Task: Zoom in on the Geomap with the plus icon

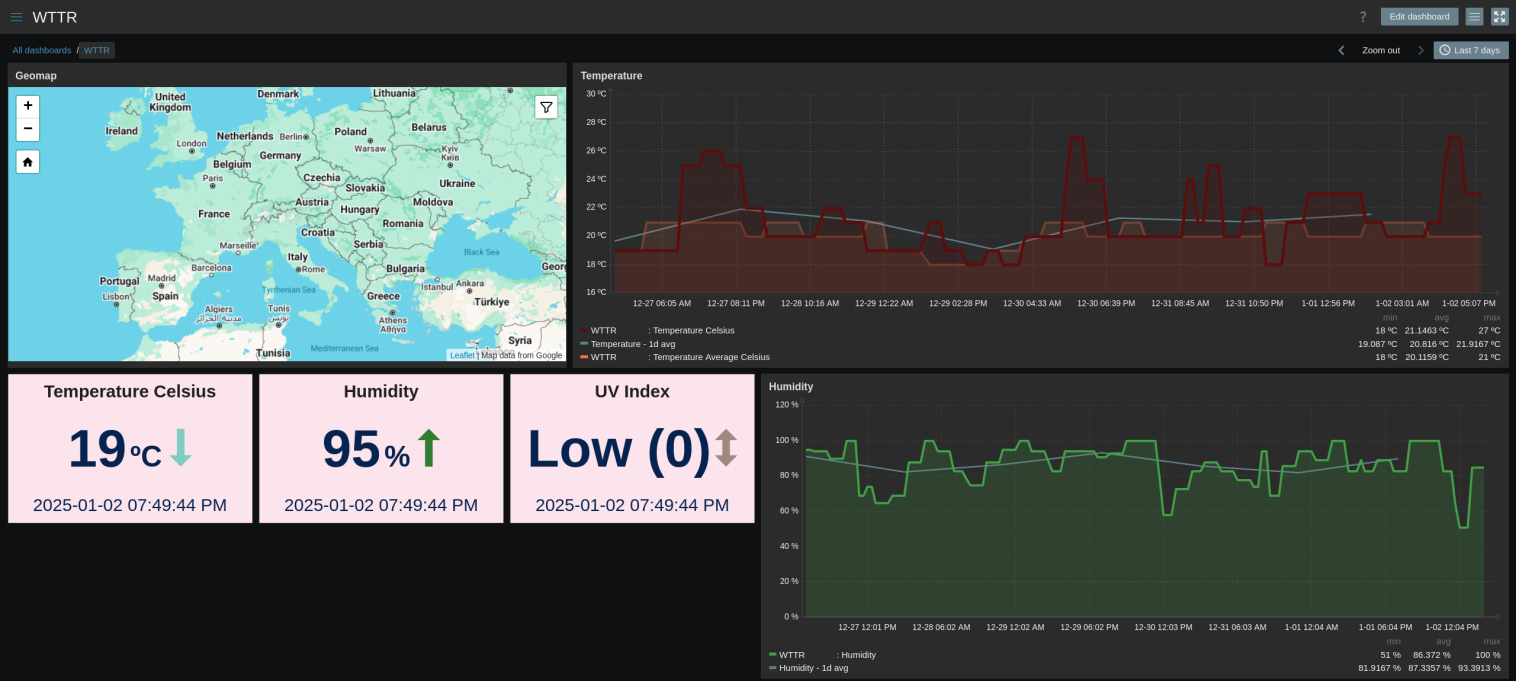Action: click(27, 105)
